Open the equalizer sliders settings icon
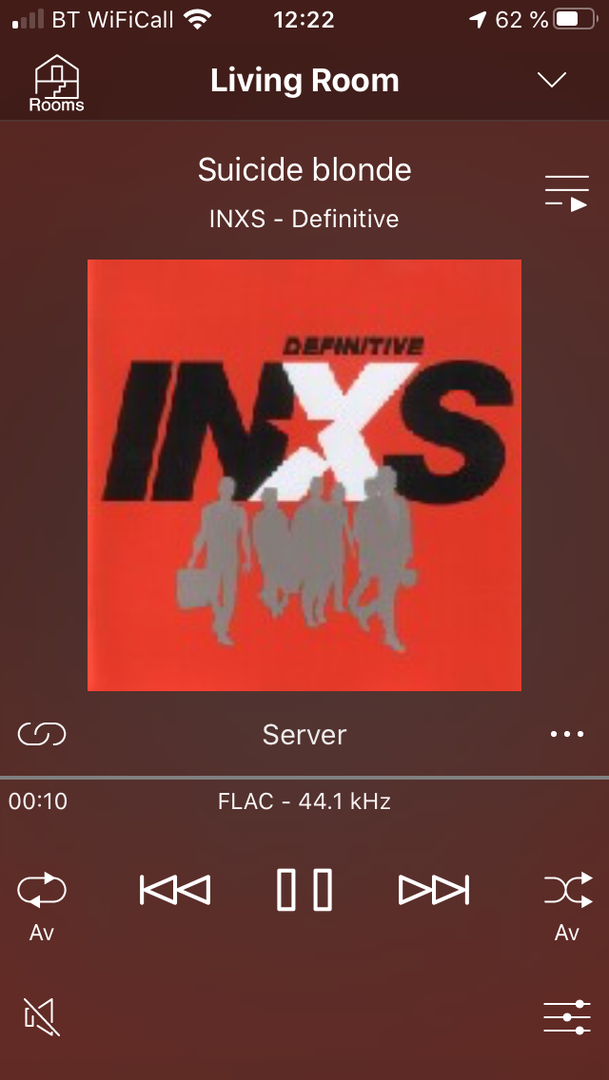Image resolution: width=609 pixels, height=1080 pixels. [x=567, y=1017]
